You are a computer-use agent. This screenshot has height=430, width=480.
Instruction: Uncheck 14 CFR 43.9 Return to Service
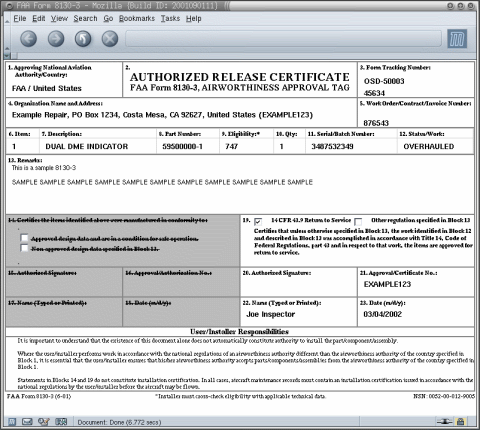(258, 221)
